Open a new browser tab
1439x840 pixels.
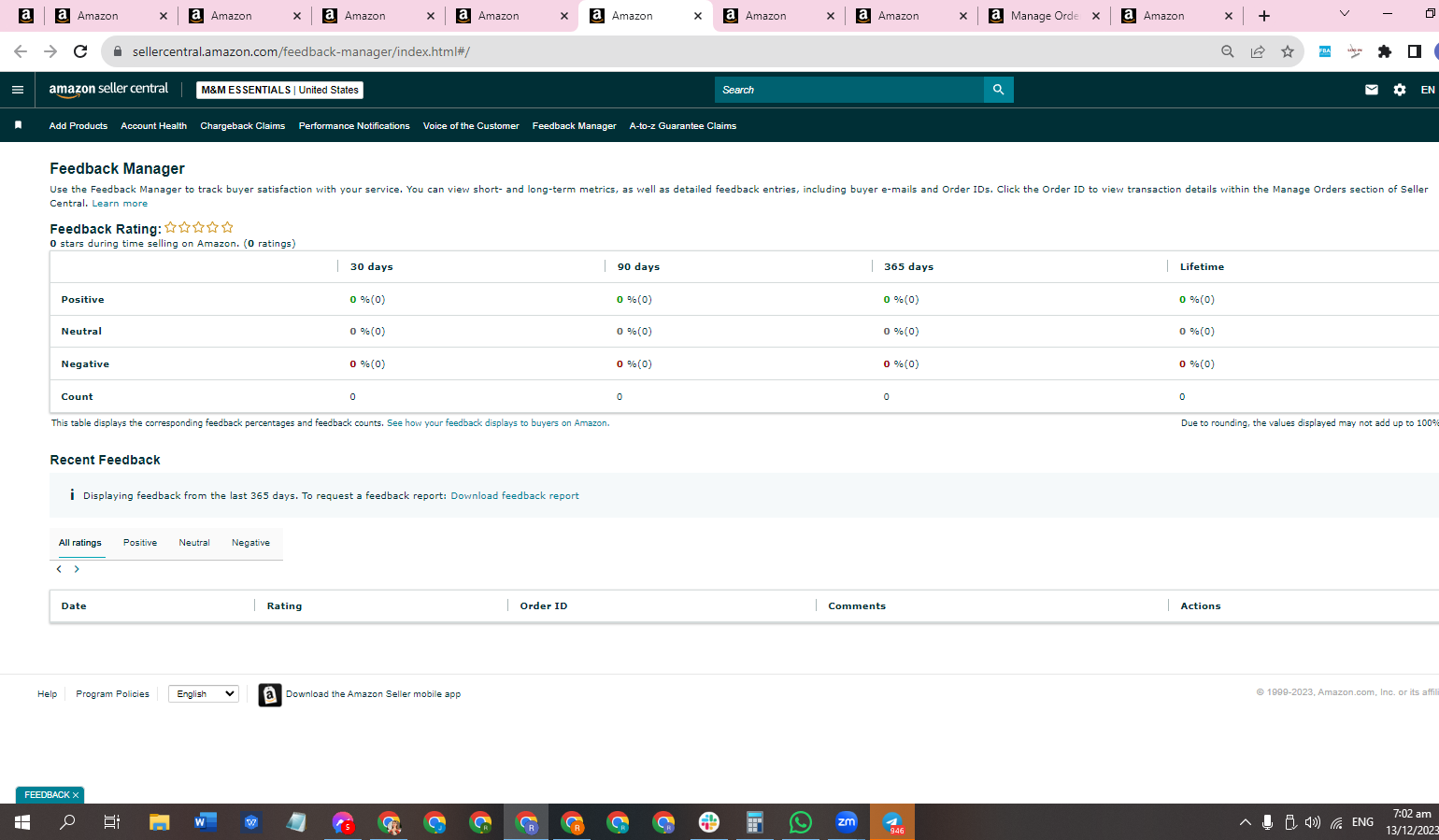pyautogui.click(x=1264, y=16)
